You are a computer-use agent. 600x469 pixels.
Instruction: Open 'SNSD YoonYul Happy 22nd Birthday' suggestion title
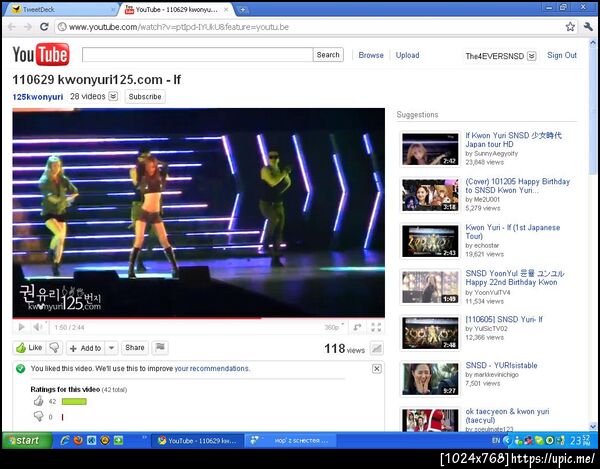pos(515,278)
